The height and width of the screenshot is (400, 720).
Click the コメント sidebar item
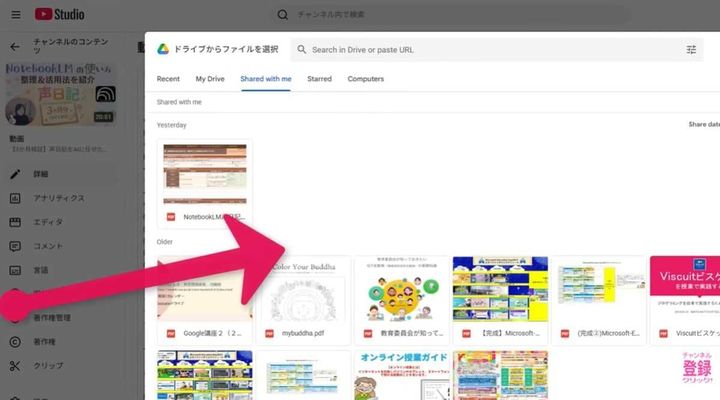(x=48, y=246)
